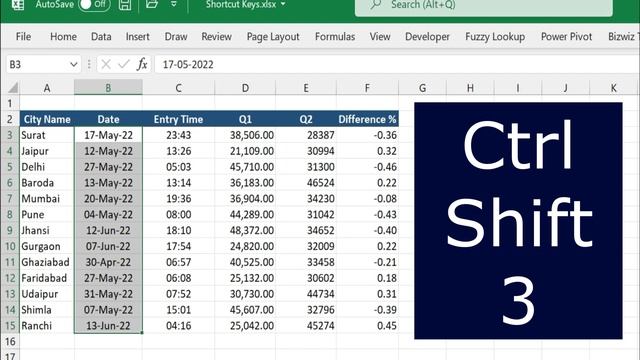Click the Difference % header cell
The height and width of the screenshot is (360, 640).
[x=367, y=119]
